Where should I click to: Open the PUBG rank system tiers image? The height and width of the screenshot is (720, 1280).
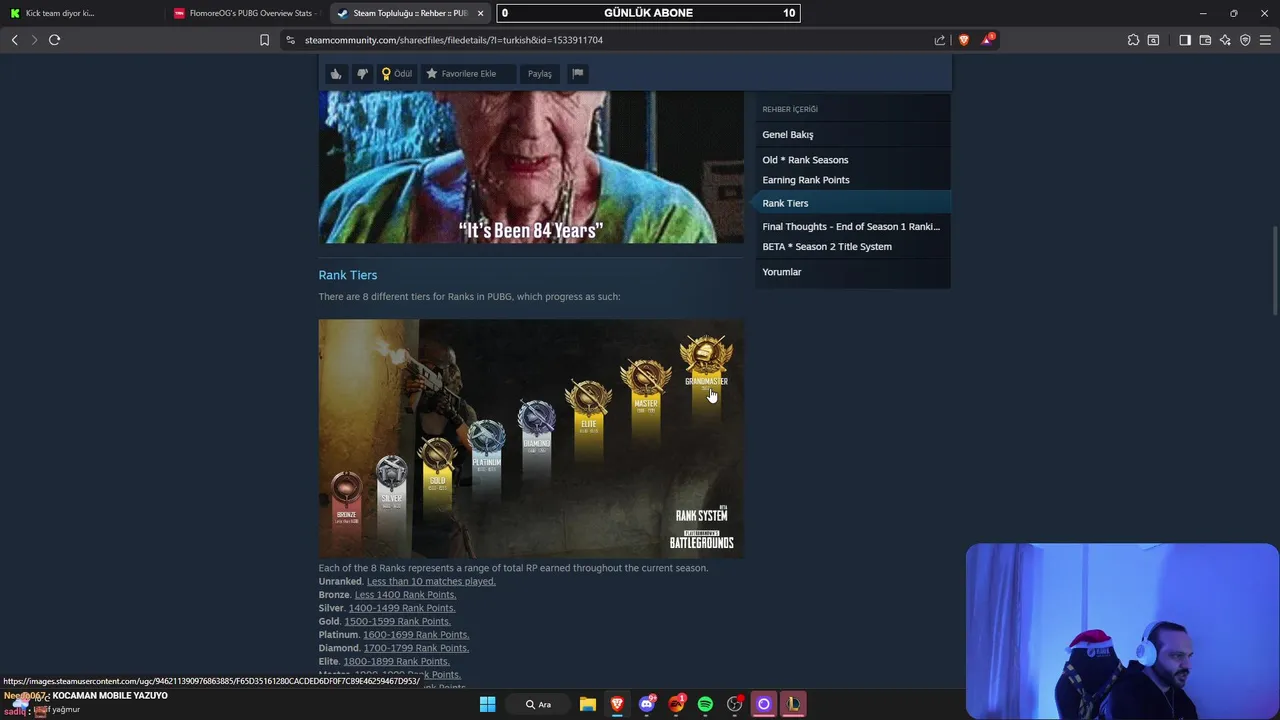(531, 439)
